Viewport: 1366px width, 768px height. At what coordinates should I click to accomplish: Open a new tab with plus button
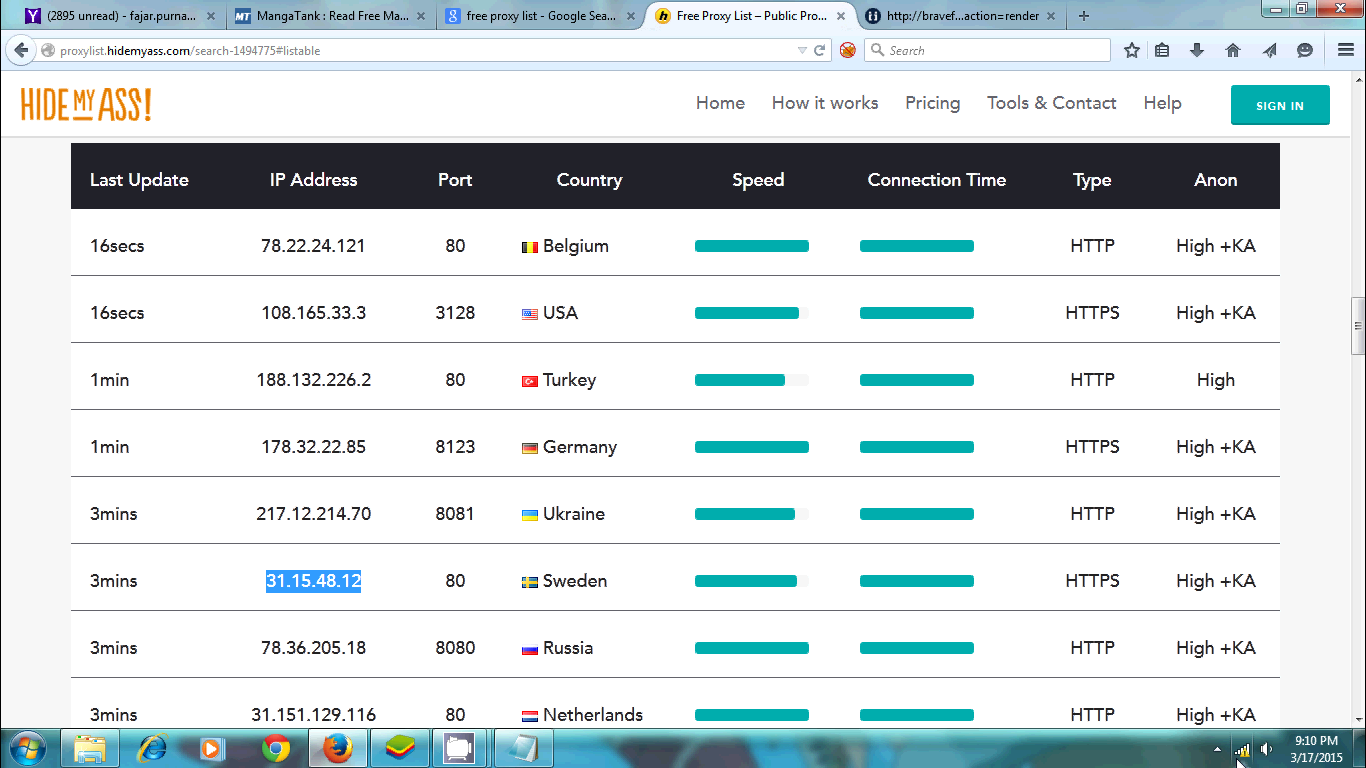[x=1084, y=16]
